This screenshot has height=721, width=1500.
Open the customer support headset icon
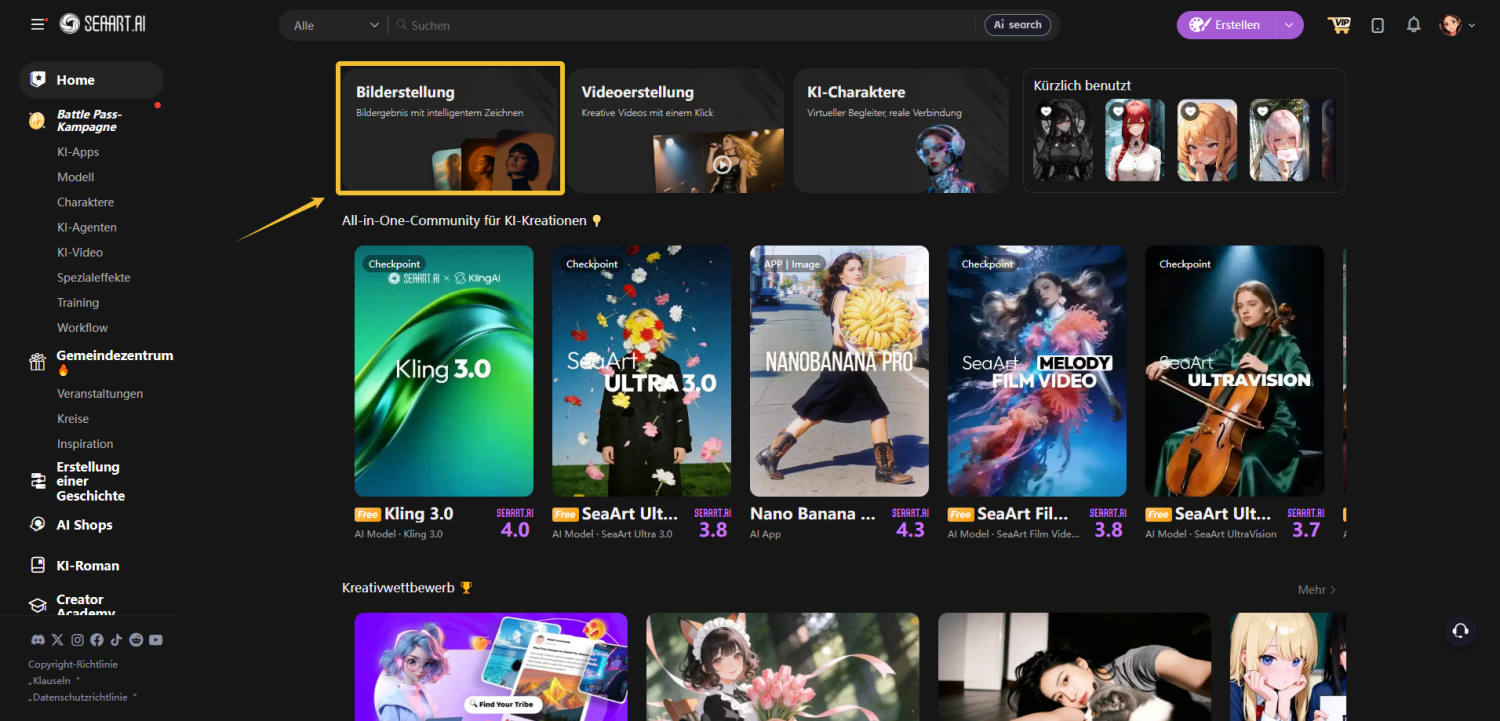point(1460,630)
